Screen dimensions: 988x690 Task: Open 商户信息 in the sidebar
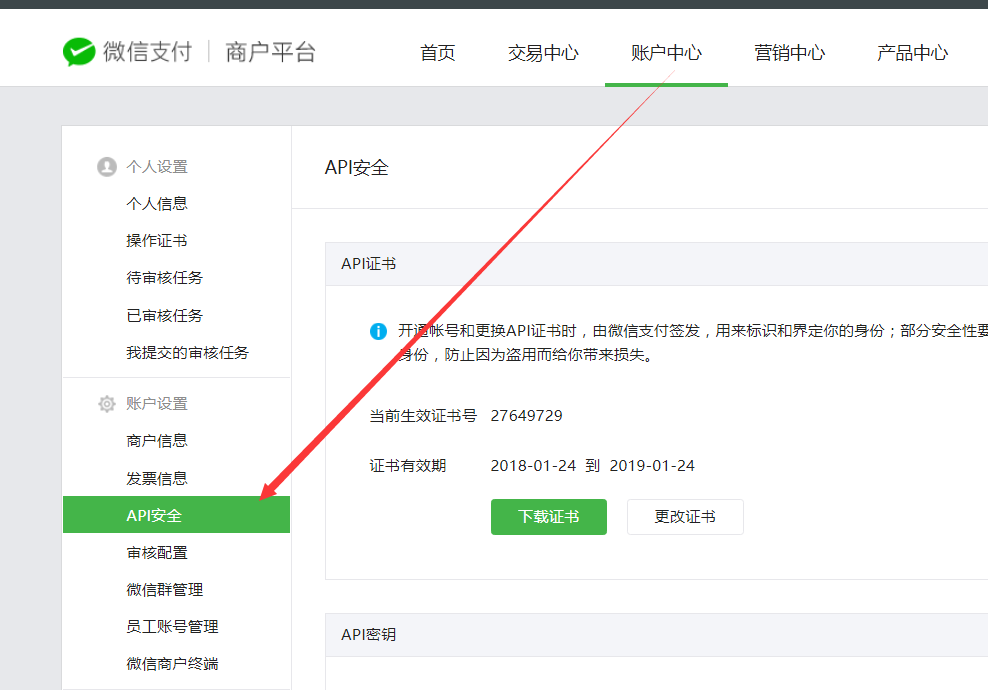pos(157,441)
